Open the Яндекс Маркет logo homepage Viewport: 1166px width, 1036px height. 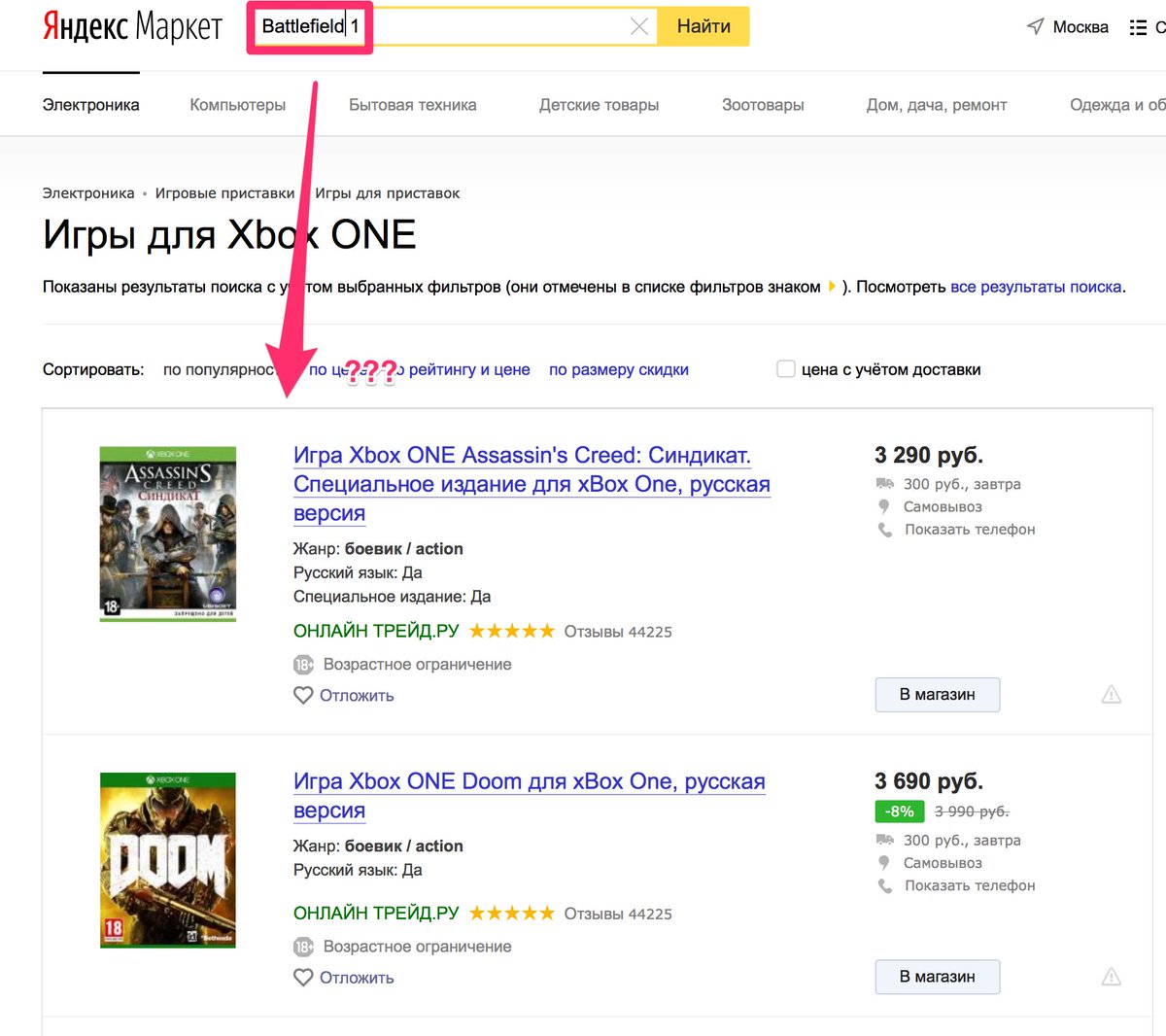[x=132, y=26]
